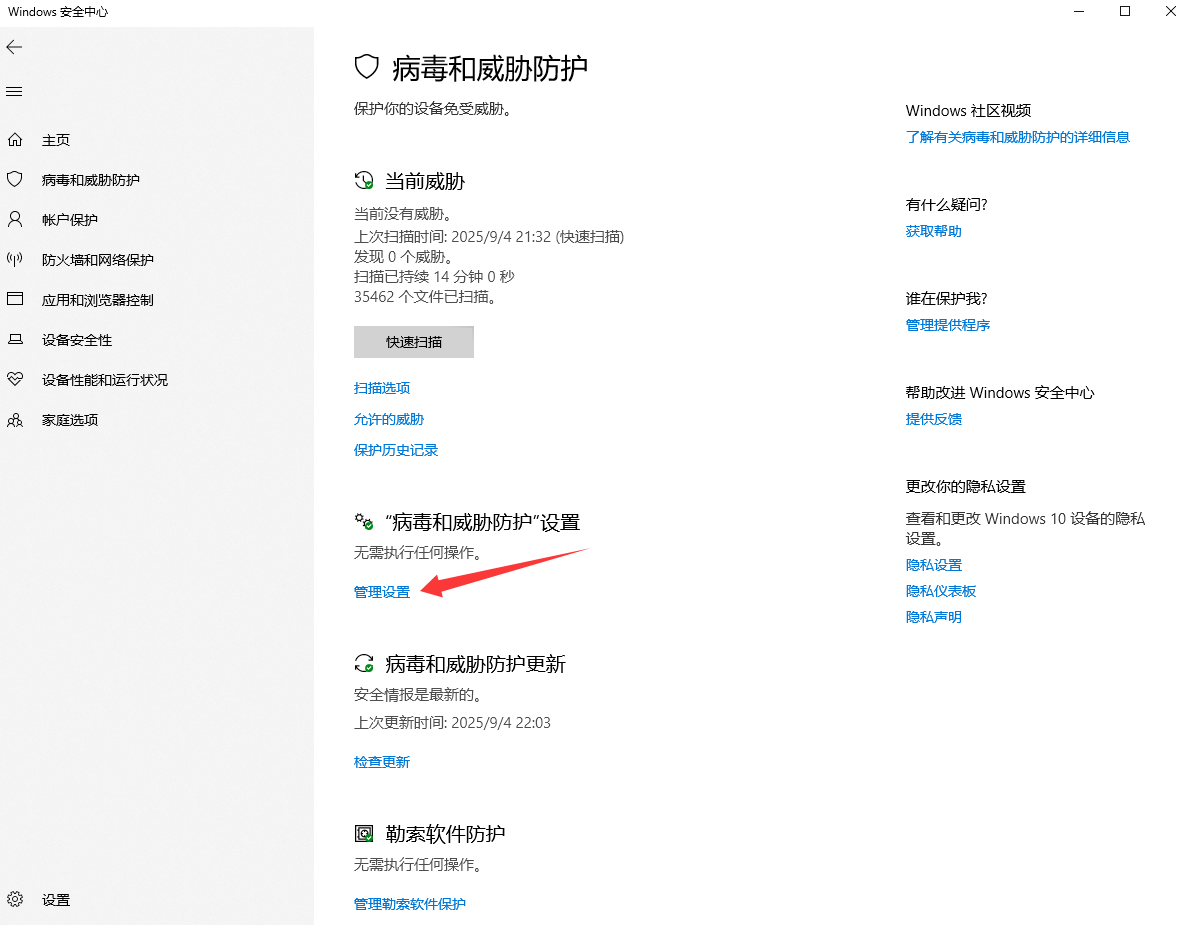
Task: Click the app and browser control icon
Action: [15, 300]
